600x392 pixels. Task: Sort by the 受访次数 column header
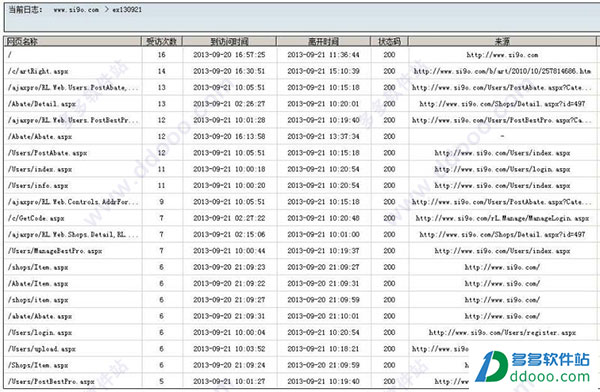tap(162, 41)
